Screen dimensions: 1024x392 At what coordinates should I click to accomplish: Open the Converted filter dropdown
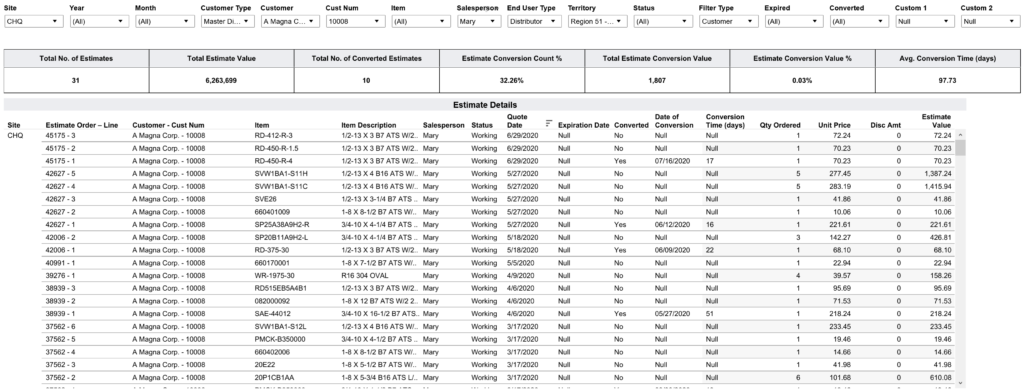point(859,22)
